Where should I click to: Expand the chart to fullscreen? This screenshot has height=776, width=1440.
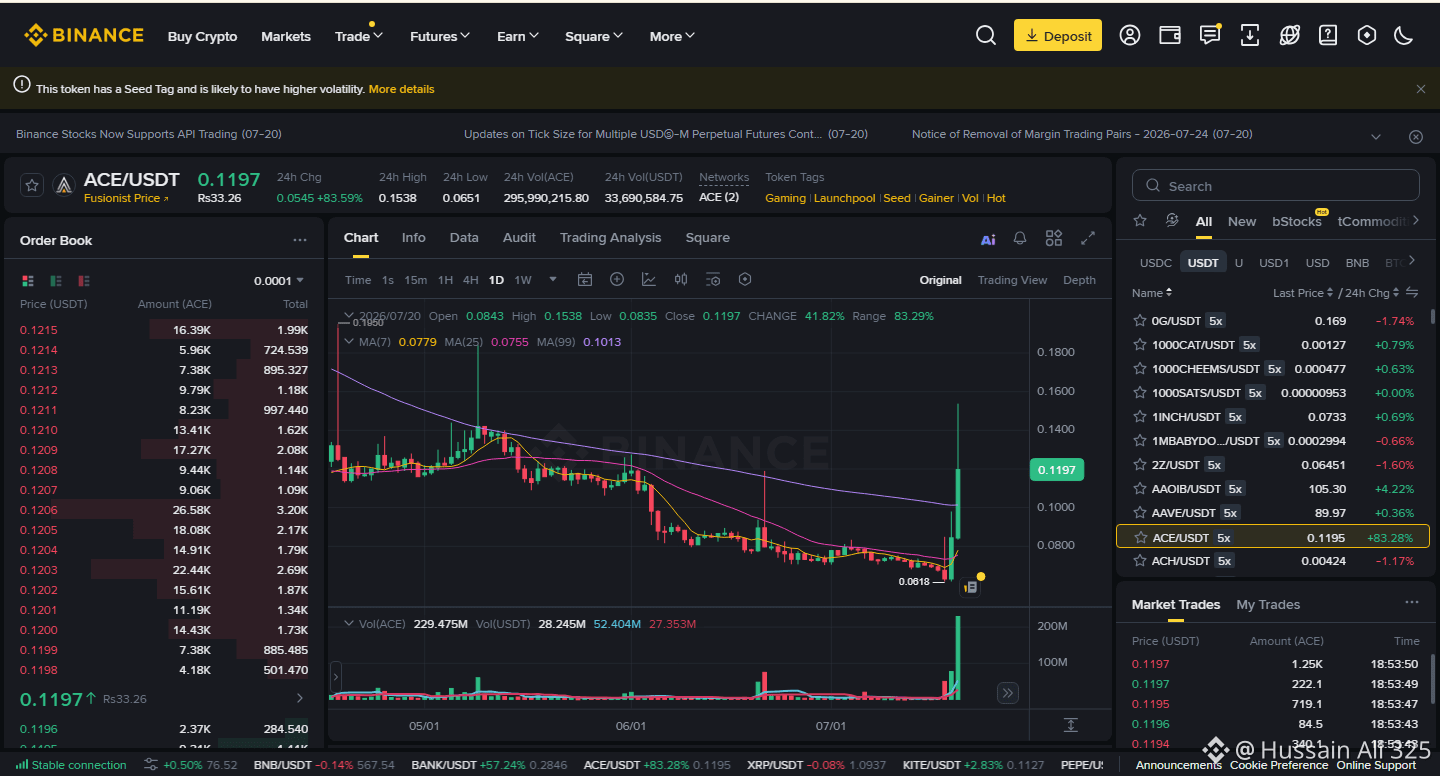tap(1088, 238)
